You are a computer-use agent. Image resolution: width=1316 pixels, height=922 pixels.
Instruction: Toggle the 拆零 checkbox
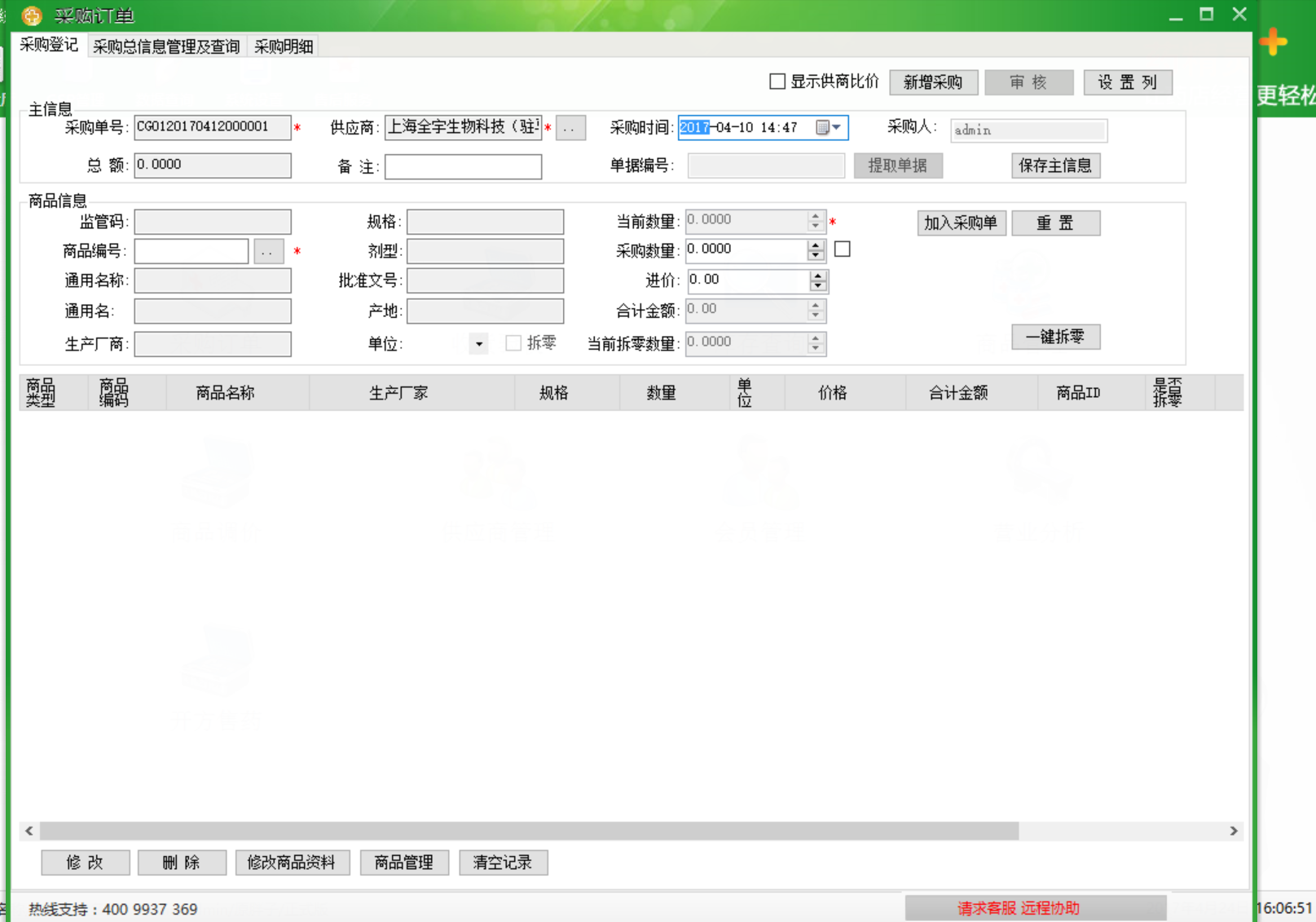513,343
